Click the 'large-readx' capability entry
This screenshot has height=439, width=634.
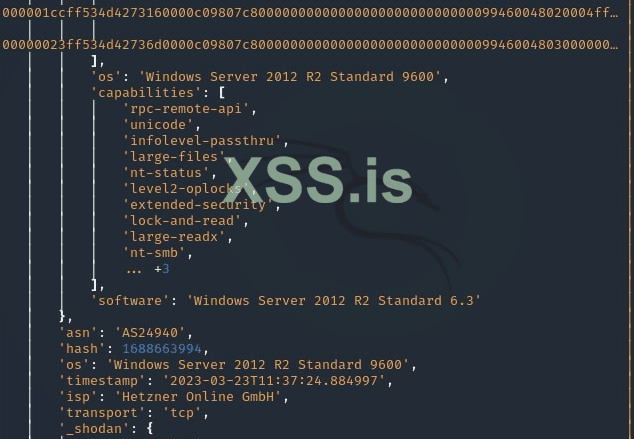coord(174,236)
